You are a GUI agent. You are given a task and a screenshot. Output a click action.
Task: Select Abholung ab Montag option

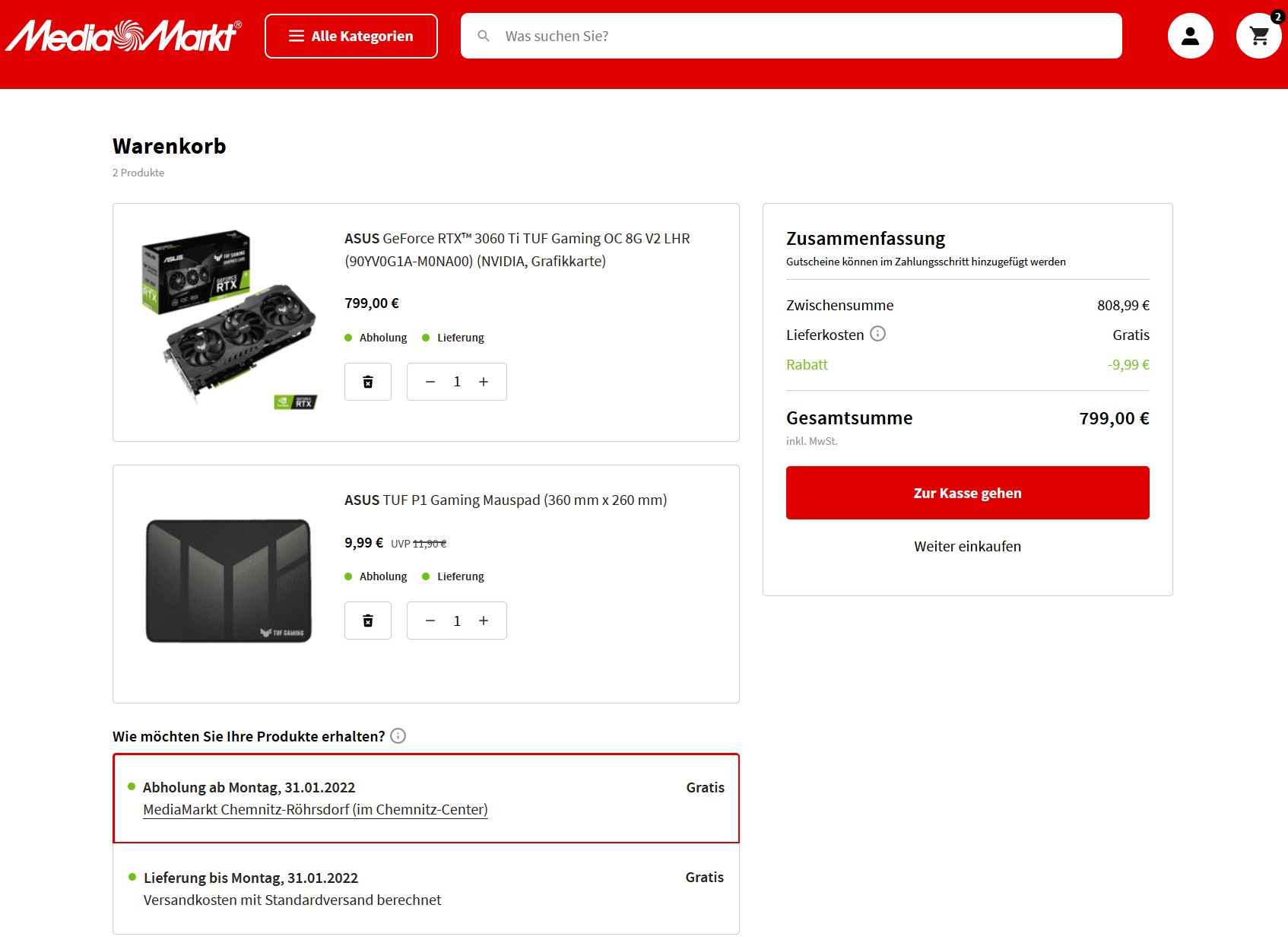click(426, 798)
